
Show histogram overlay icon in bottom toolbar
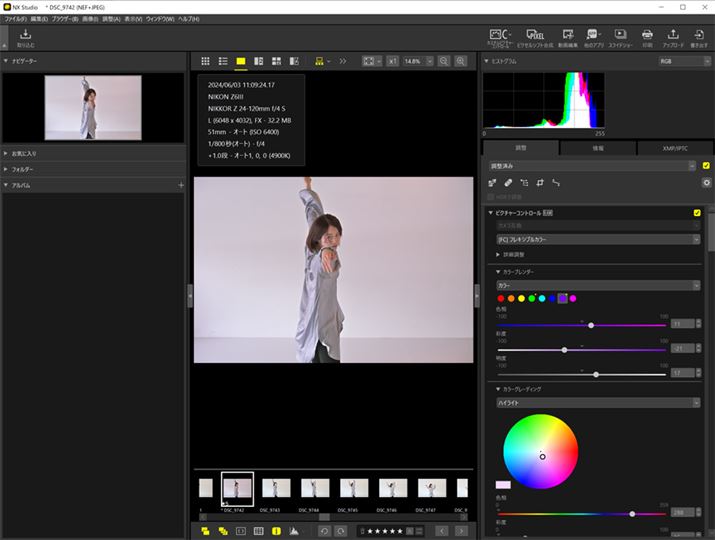click(x=293, y=530)
